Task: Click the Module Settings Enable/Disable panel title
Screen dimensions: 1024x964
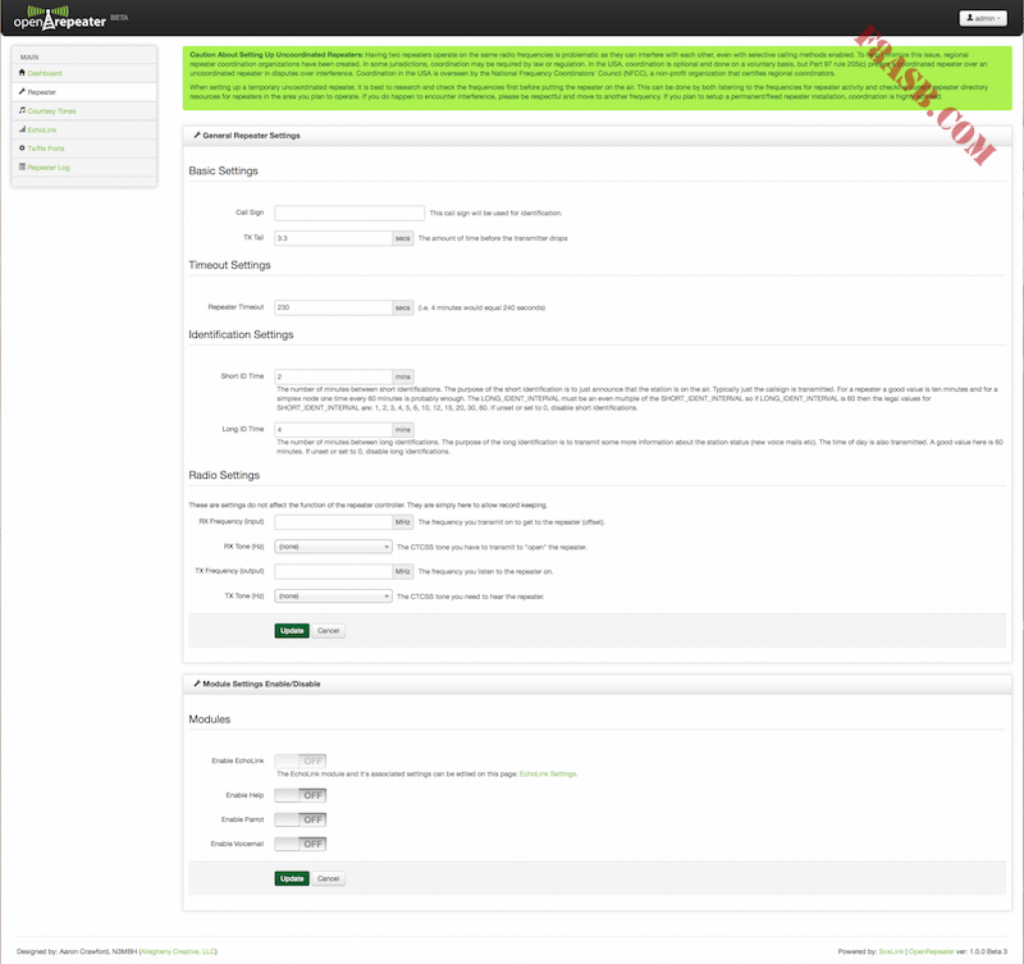Action: 261,684
